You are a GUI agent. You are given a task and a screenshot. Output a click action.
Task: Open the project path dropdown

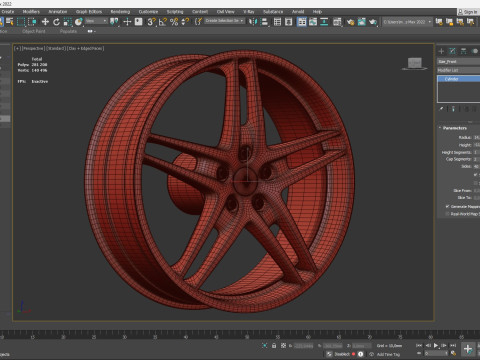pyautogui.click(x=407, y=22)
